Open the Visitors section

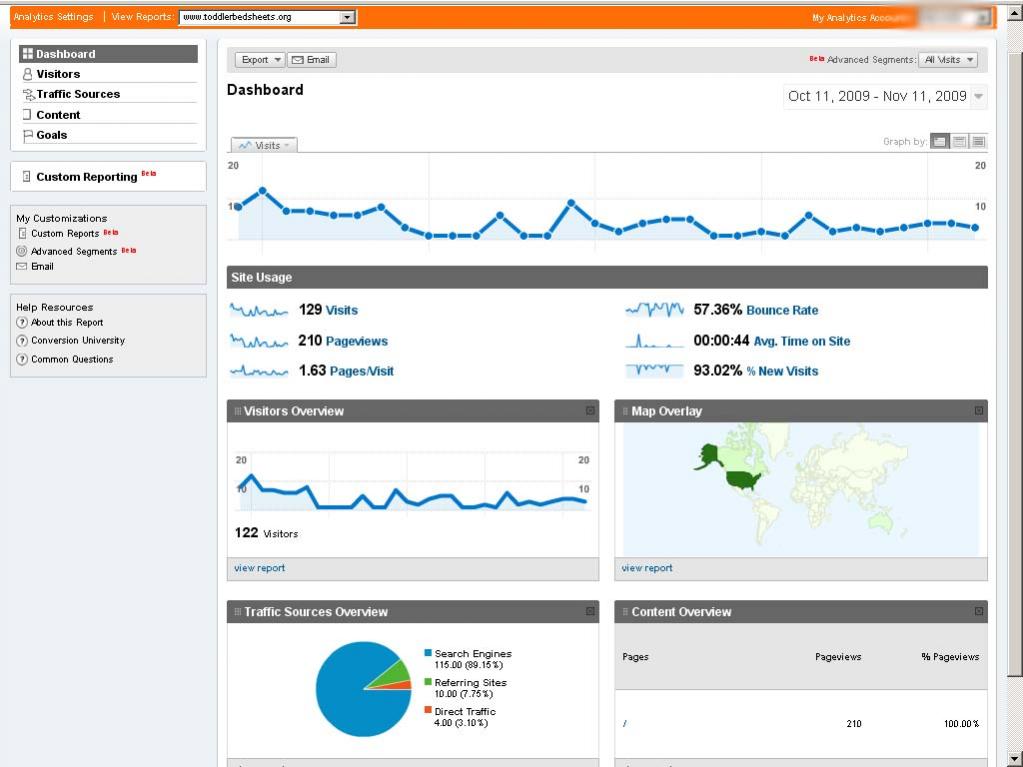[58, 74]
